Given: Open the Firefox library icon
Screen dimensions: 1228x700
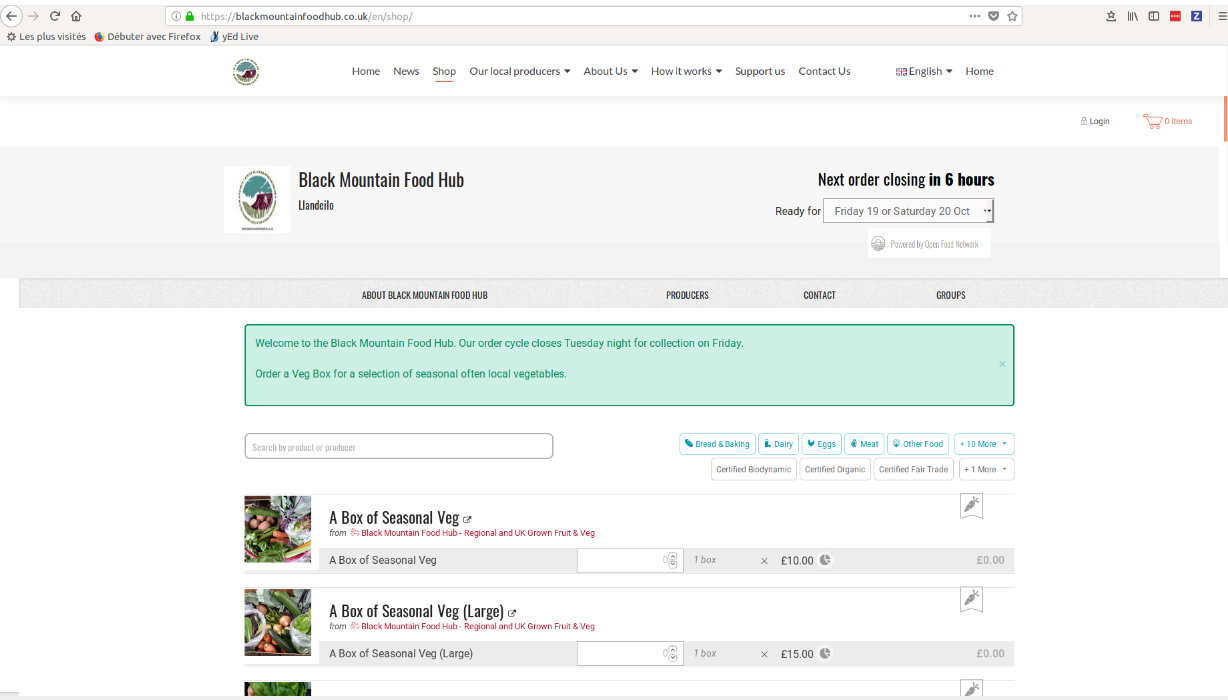Looking at the screenshot, I should point(1133,16).
